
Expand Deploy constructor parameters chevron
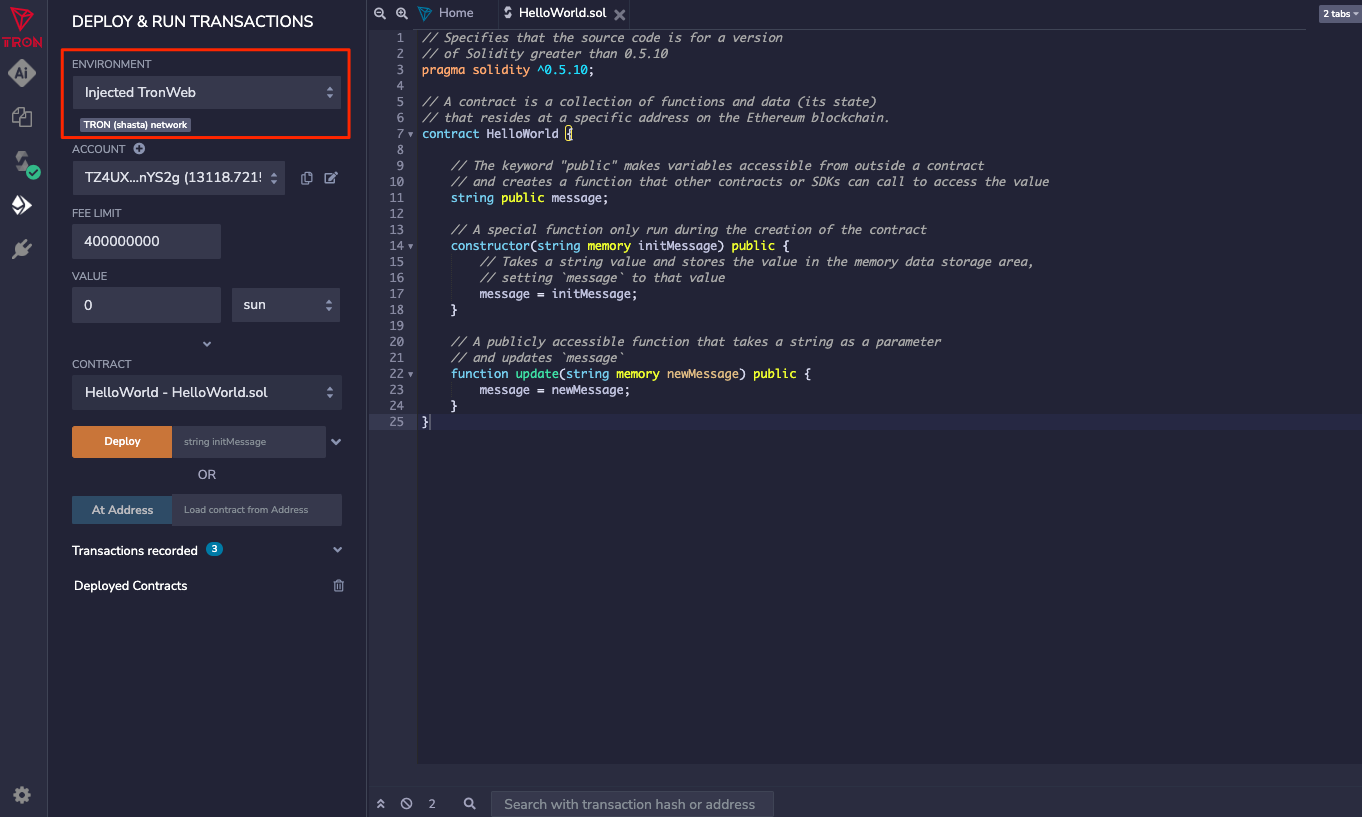coord(337,442)
